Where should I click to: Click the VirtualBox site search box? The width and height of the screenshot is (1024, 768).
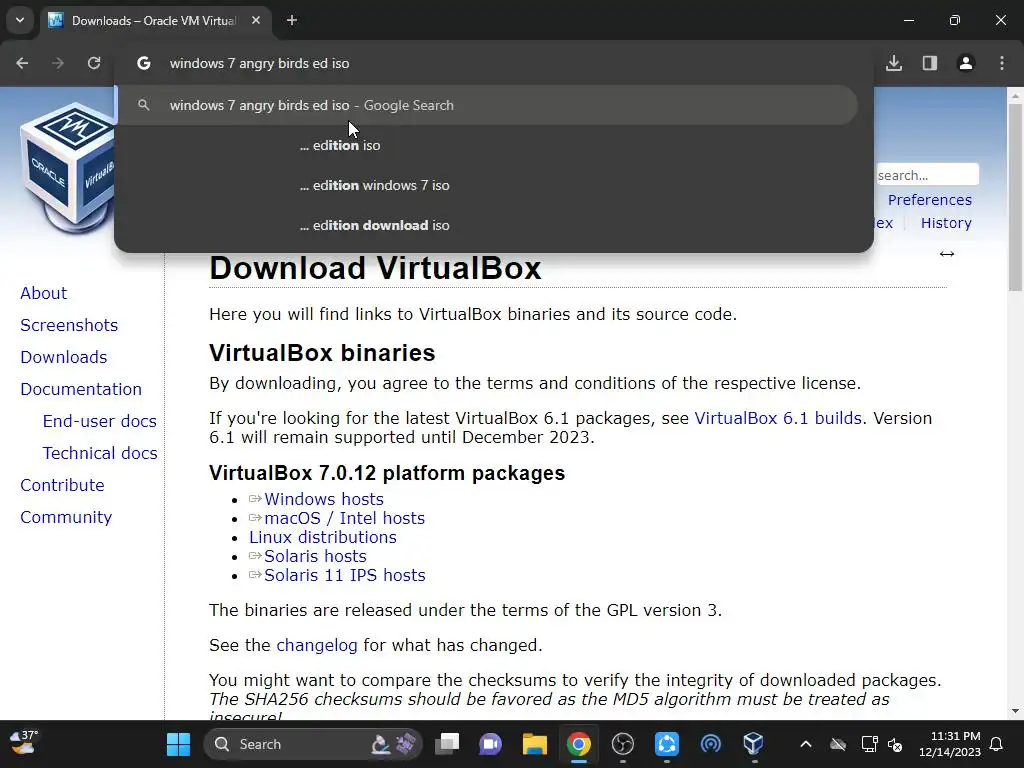tap(927, 175)
